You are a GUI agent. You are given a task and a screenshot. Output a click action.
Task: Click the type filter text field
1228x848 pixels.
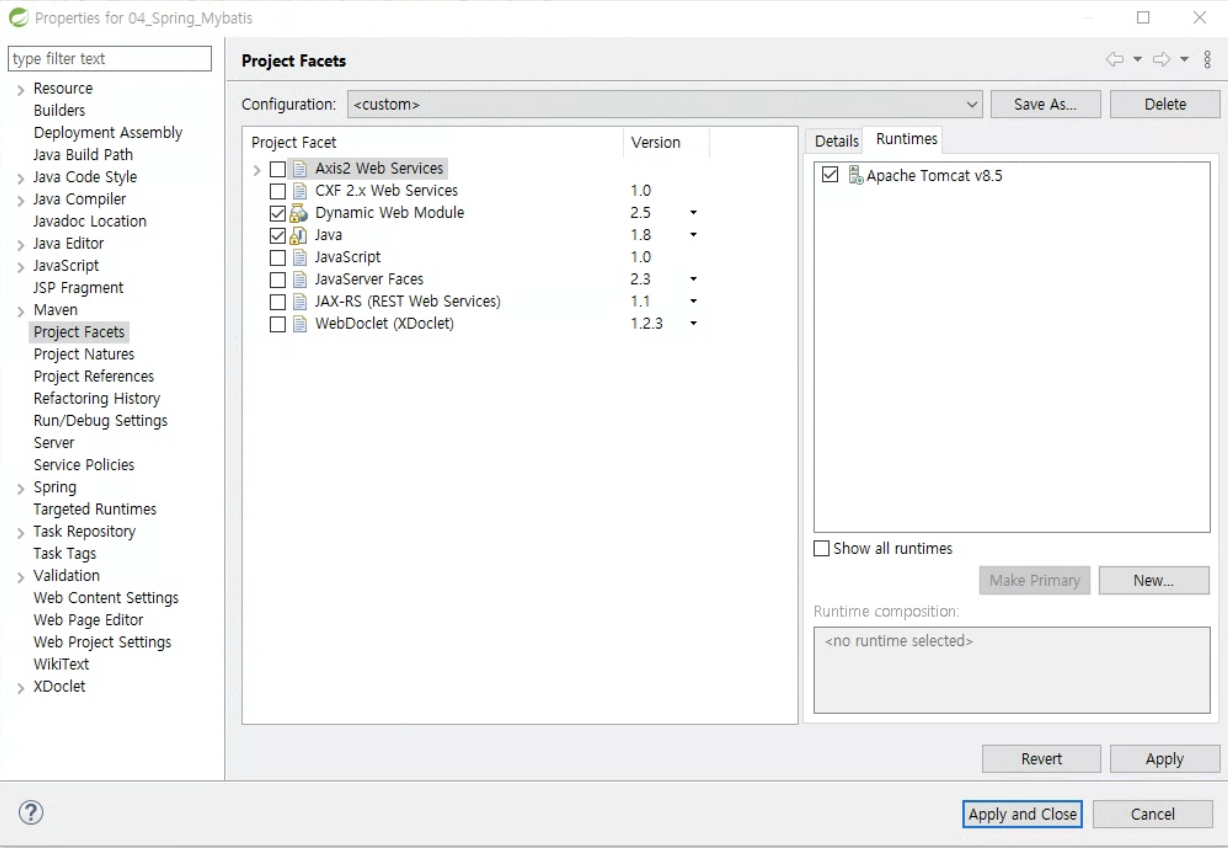pos(110,59)
